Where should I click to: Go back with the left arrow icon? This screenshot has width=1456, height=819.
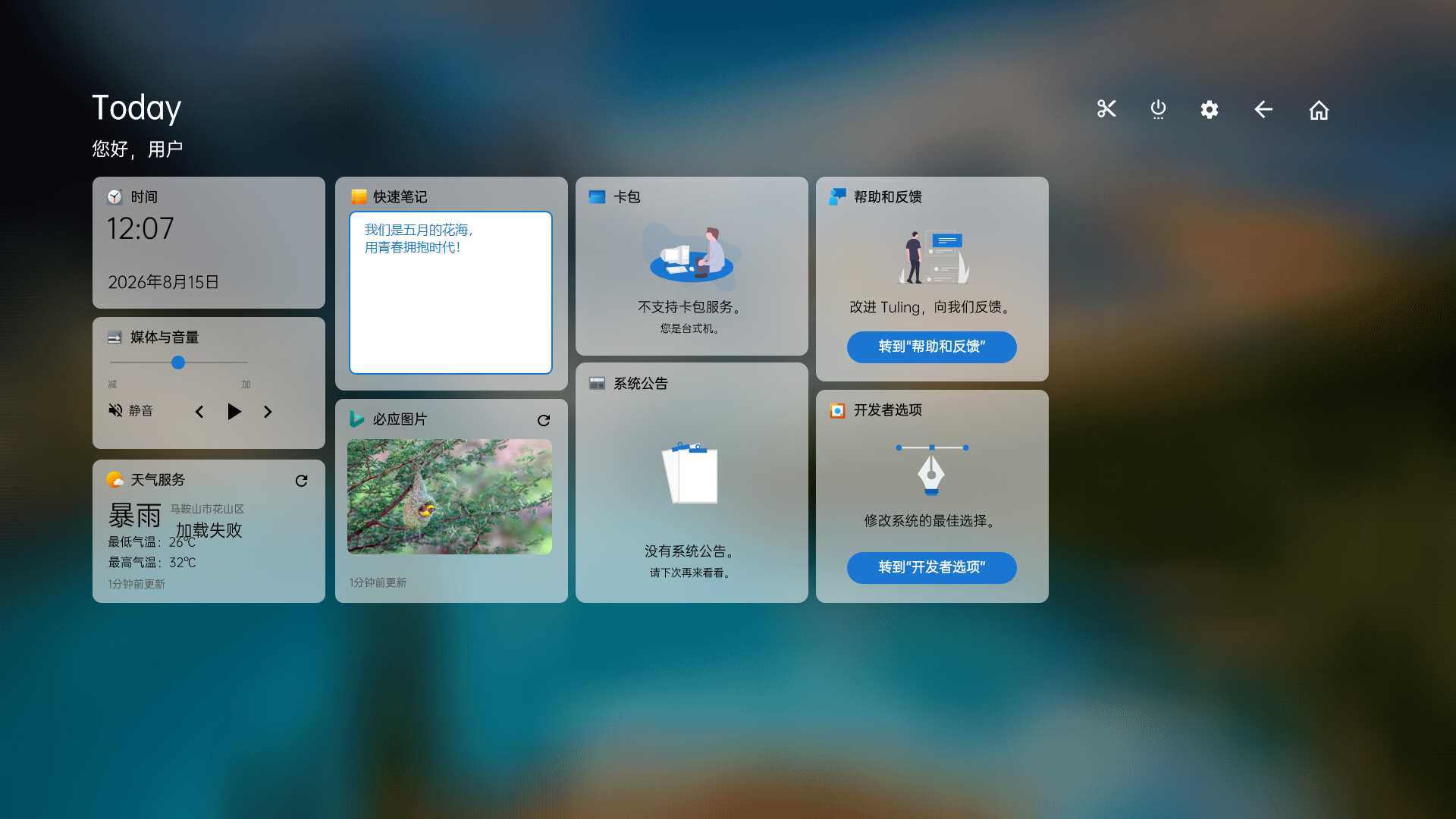[x=1263, y=109]
